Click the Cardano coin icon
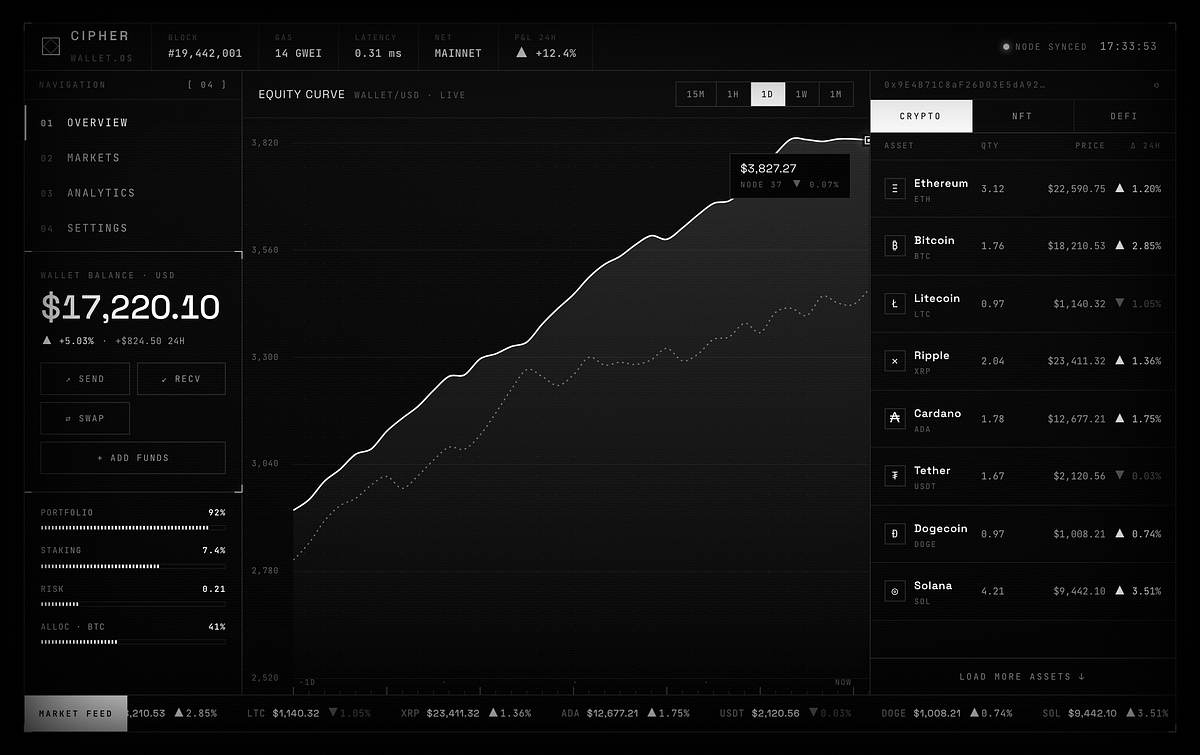This screenshot has height=755, width=1200. 895,418
